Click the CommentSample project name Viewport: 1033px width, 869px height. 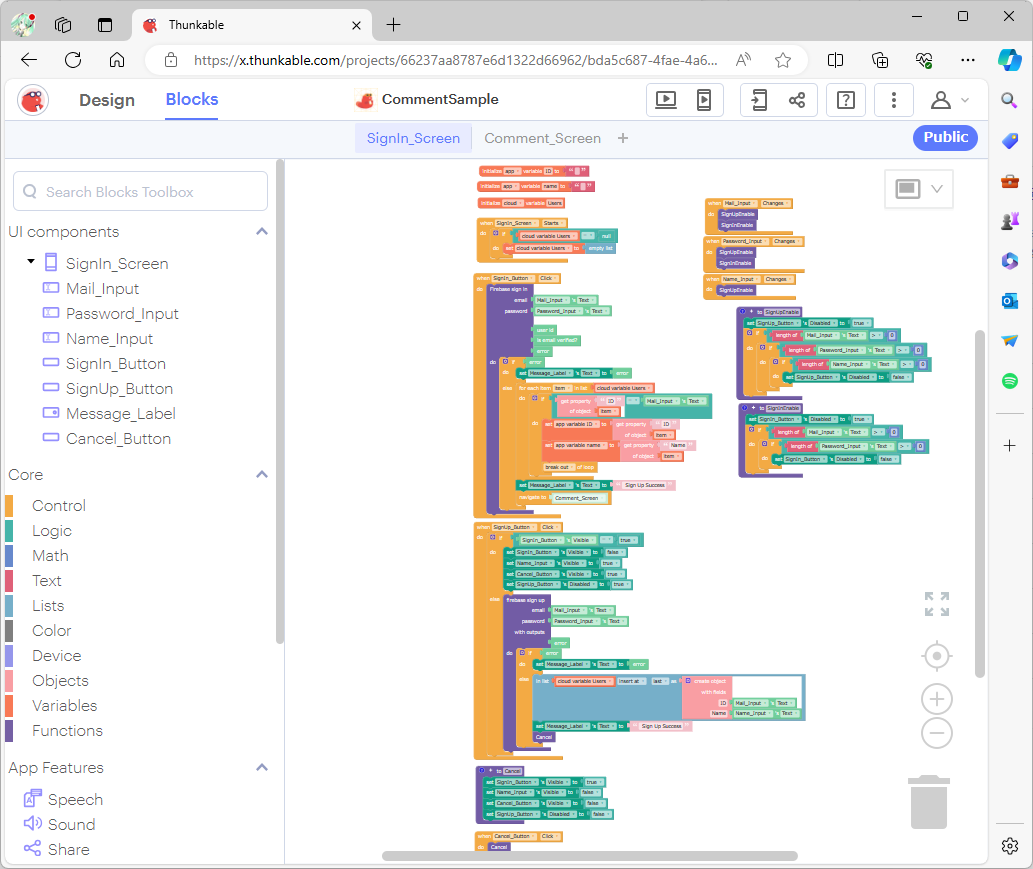[x=440, y=99]
